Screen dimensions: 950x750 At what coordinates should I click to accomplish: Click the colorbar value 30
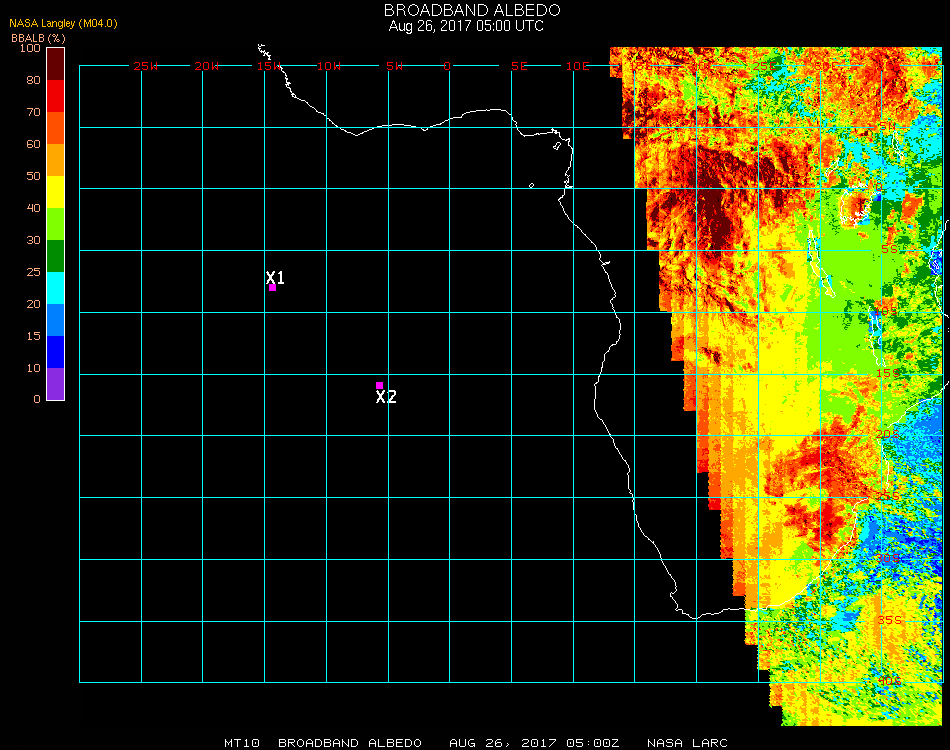33,241
